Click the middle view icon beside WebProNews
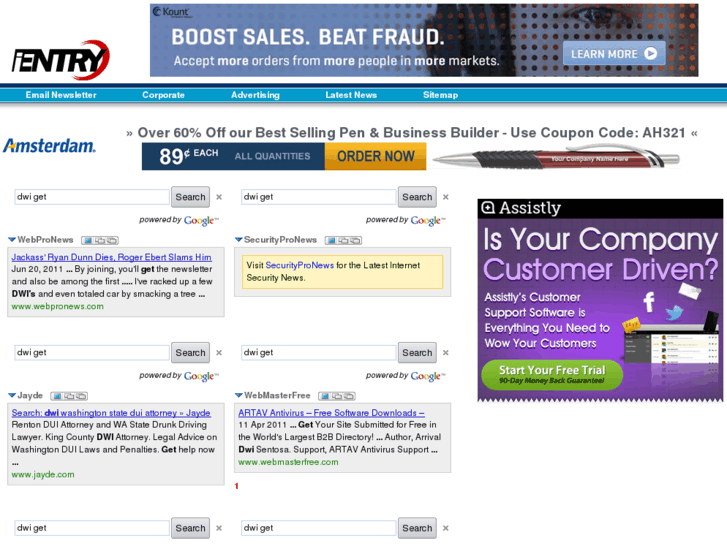The width and height of the screenshot is (727, 545). [100, 240]
